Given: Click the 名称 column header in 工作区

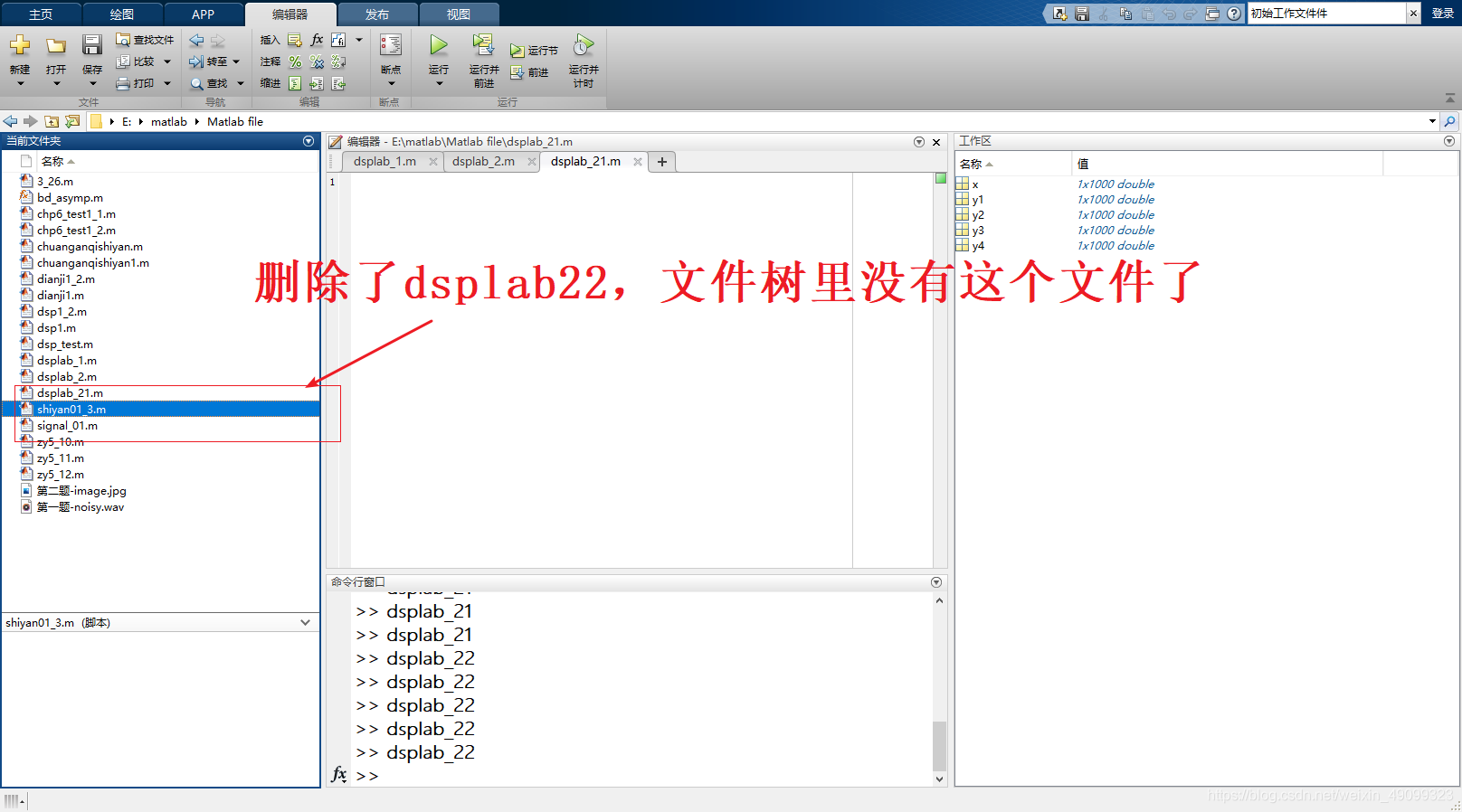Looking at the screenshot, I should [1013, 164].
